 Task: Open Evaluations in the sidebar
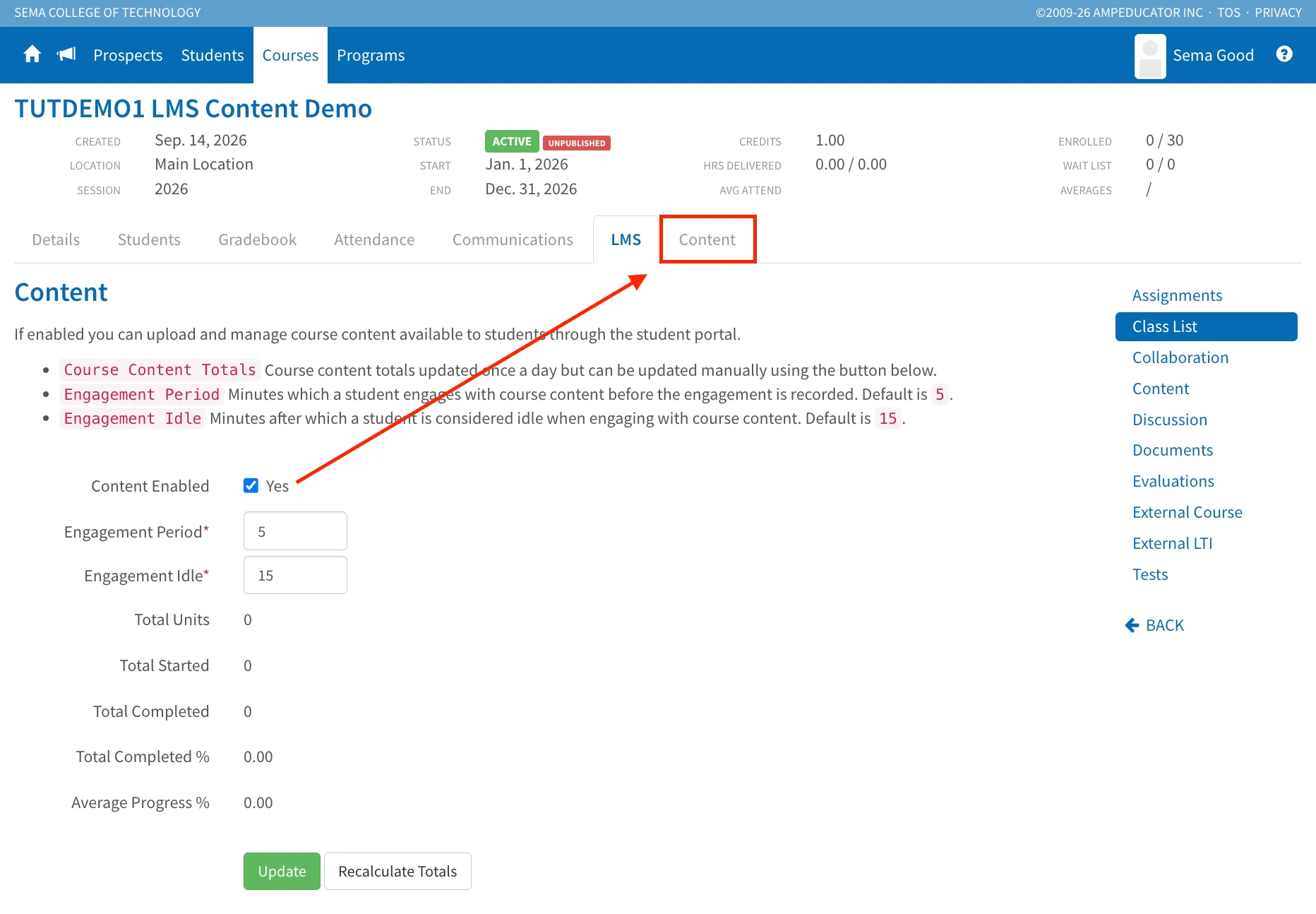click(x=1173, y=481)
